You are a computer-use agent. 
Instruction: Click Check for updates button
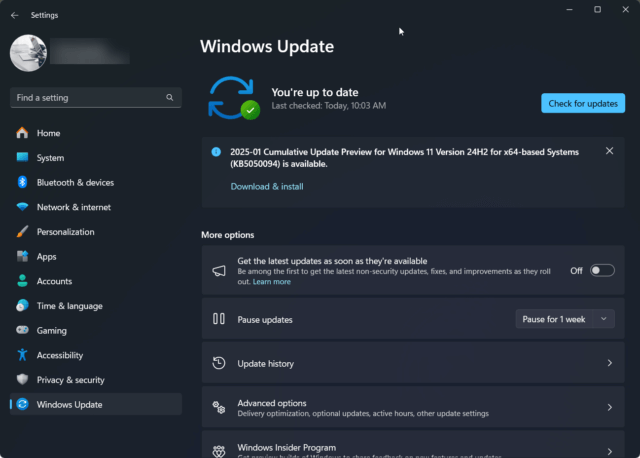pos(583,103)
